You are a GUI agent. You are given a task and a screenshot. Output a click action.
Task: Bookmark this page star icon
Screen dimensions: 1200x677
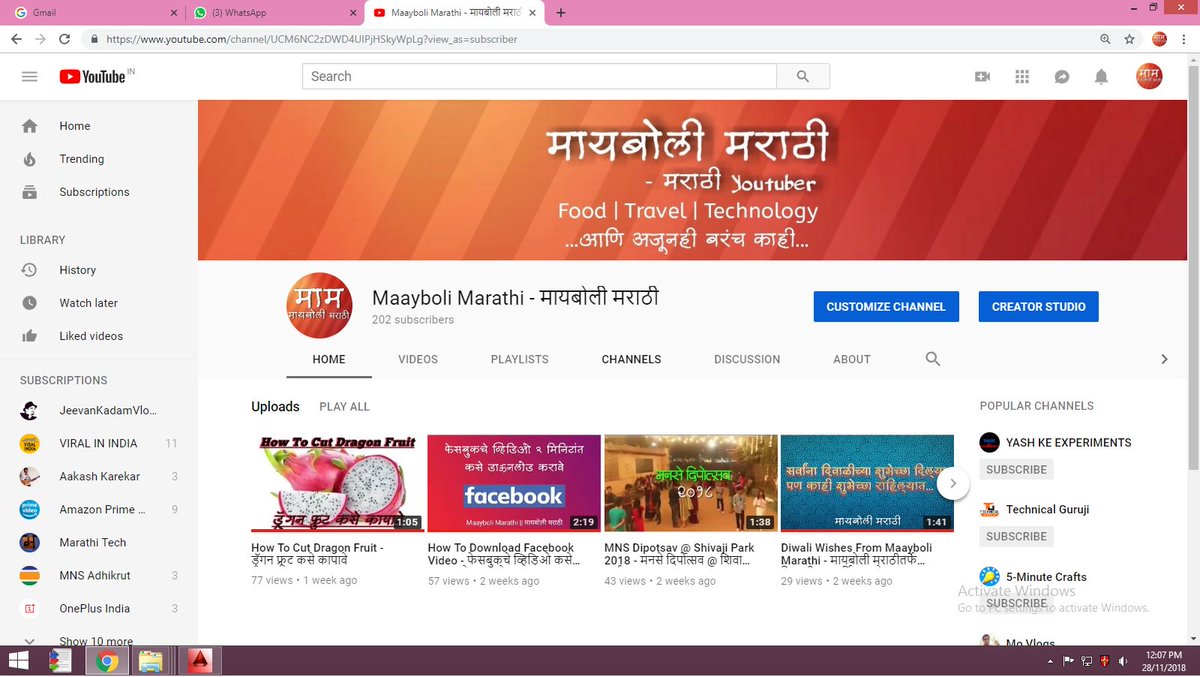pyautogui.click(x=1129, y=39)
